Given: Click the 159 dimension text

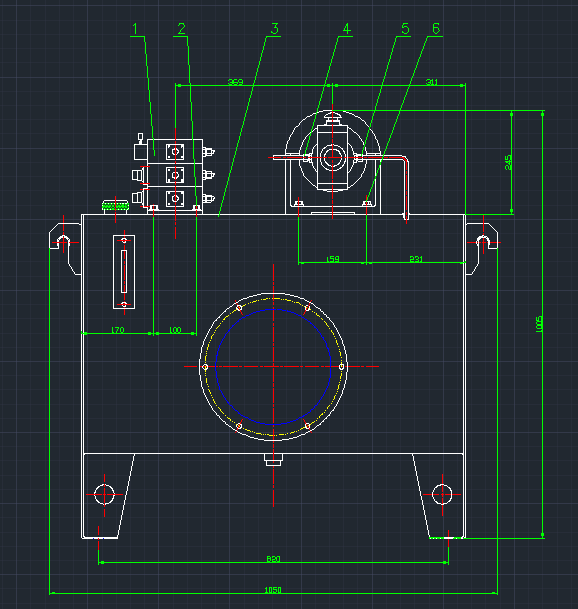Looking at the screenshot, I should click(333, 259).
